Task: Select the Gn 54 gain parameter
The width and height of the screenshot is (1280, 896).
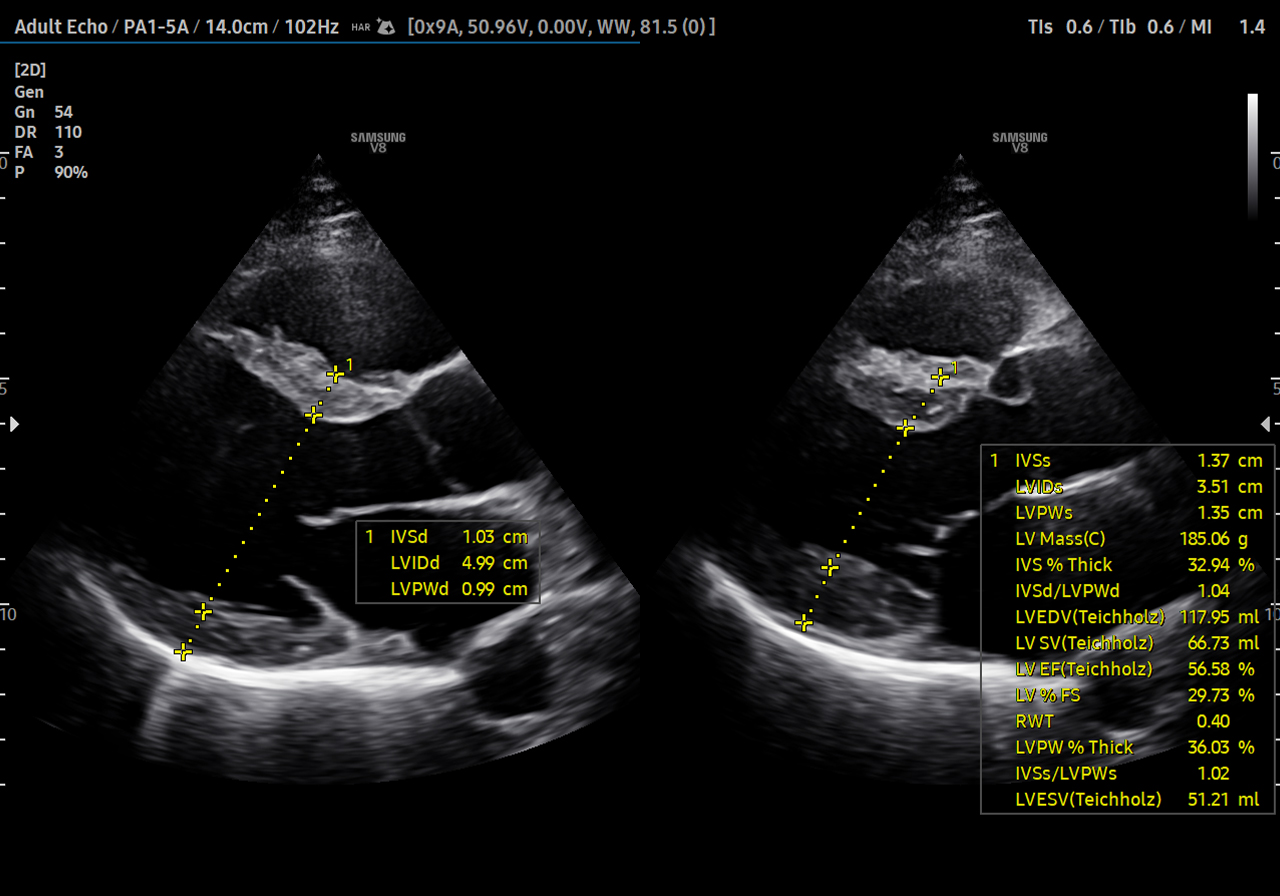Action: [x=43, y=112]
